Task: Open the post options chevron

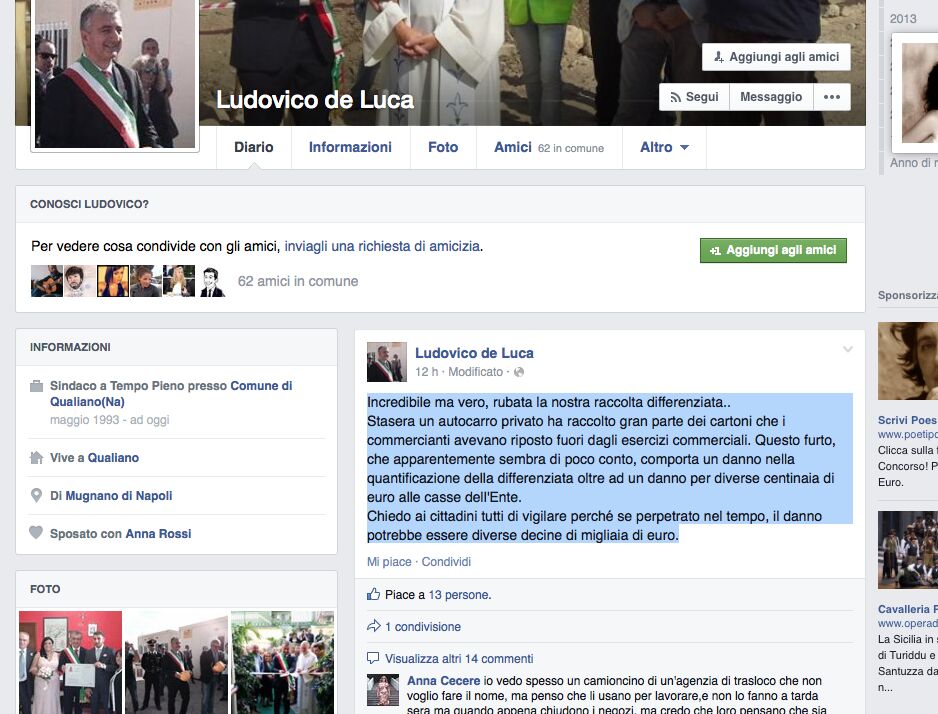Action: [848, 349]
